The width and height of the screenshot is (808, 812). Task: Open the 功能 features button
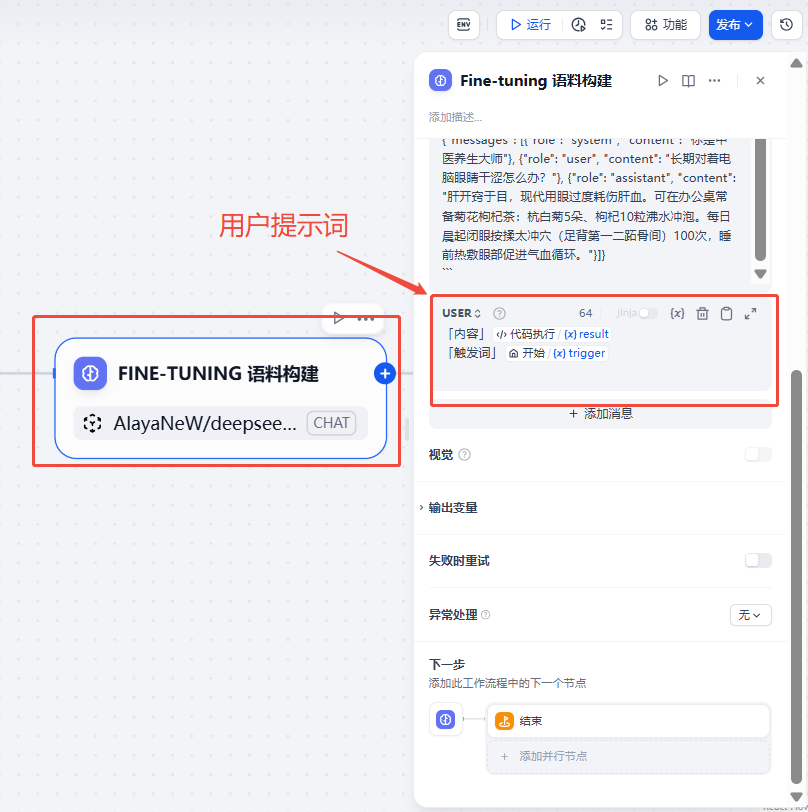coord(666,24)
